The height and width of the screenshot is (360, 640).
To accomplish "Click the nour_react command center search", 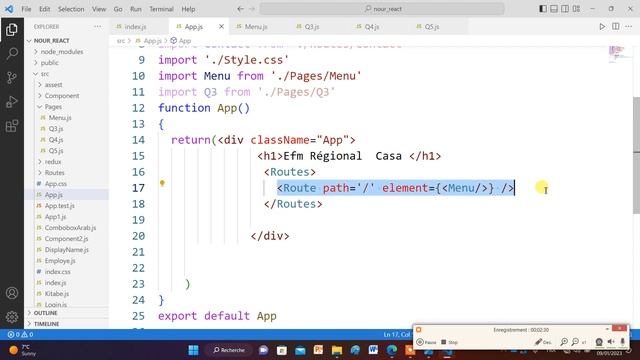I will [x=382, y=9].
